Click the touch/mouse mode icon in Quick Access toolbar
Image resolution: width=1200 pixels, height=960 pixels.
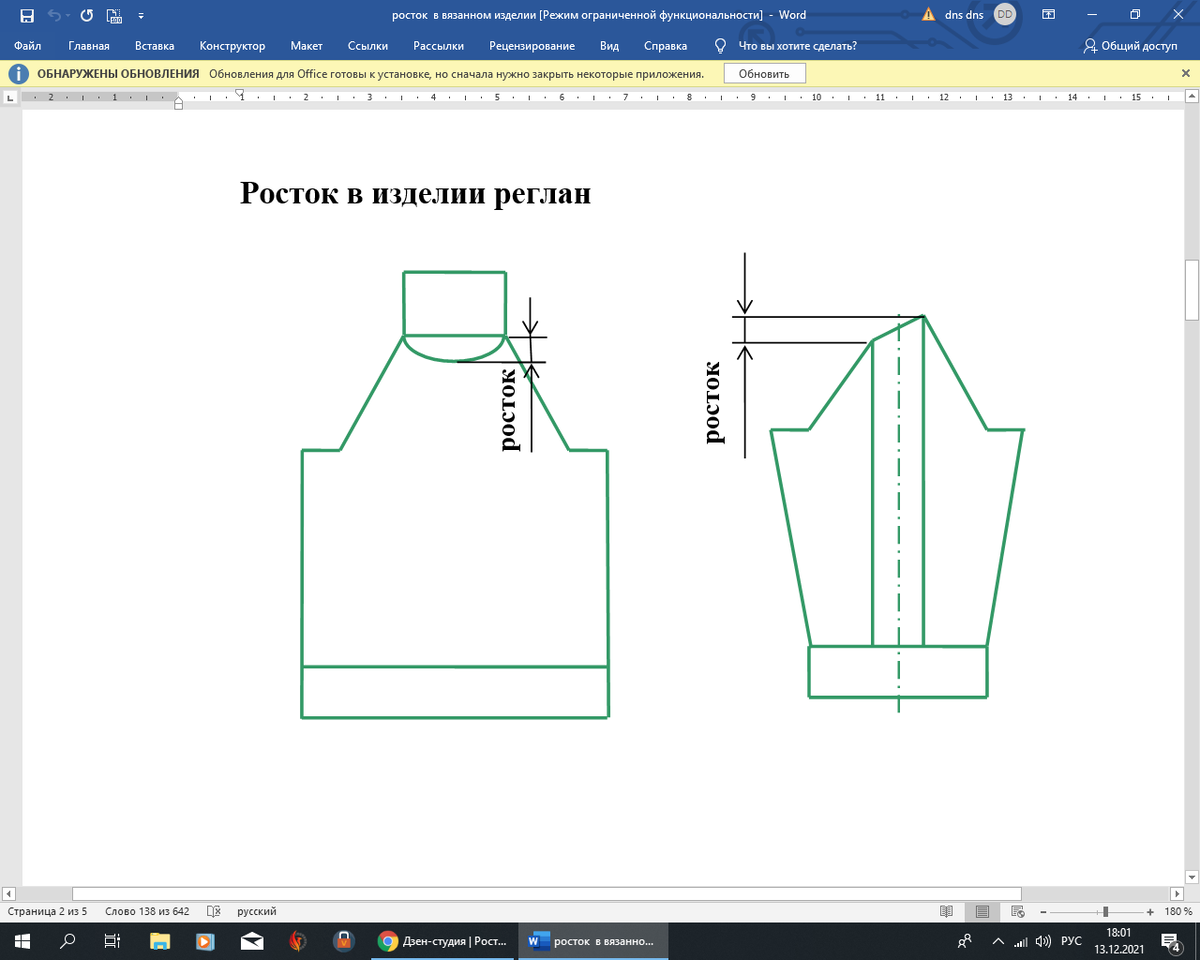[x=114, y=15]
